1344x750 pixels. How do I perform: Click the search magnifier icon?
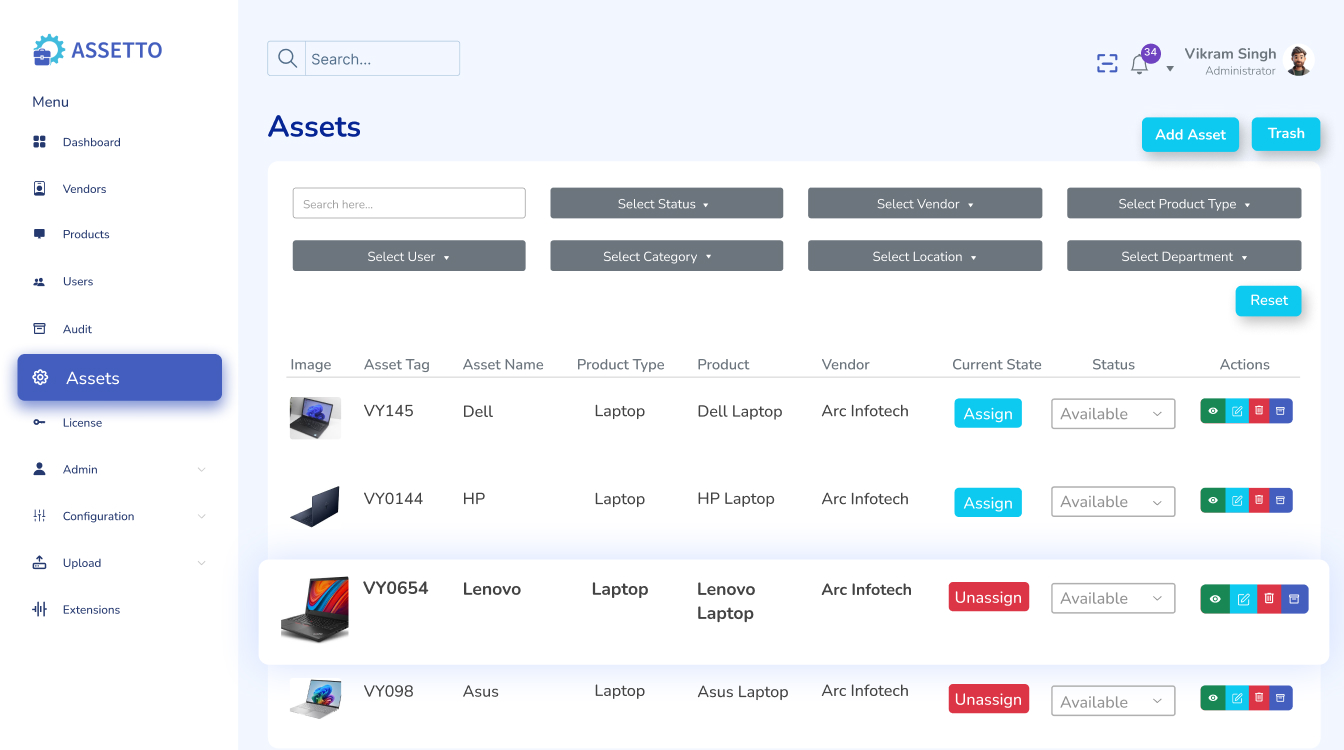tap(287, 59)
